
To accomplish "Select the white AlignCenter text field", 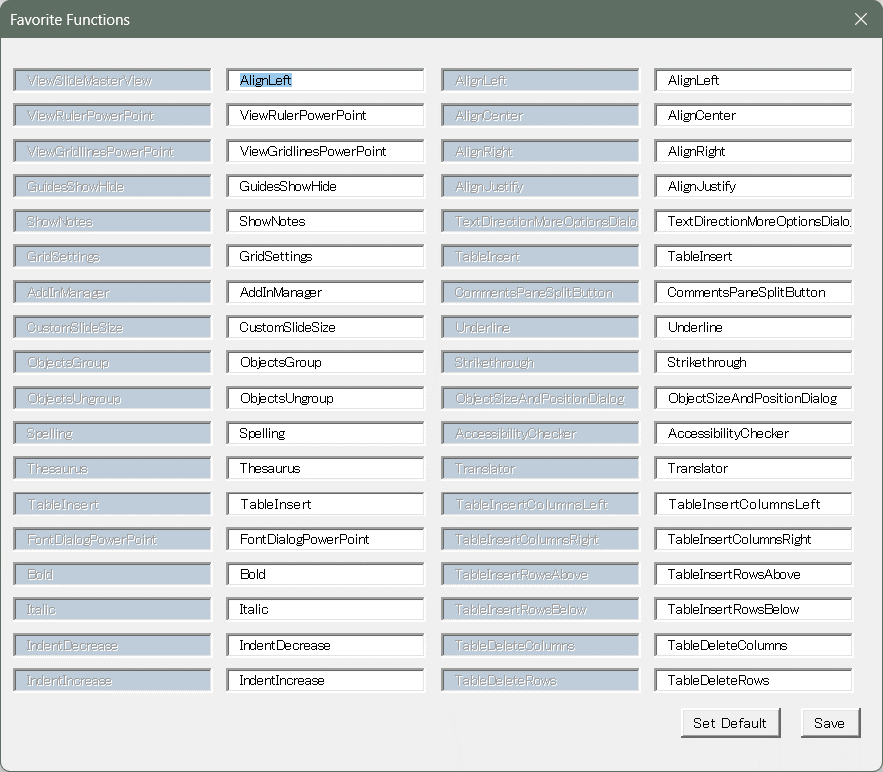I will (x=753, y=116).
